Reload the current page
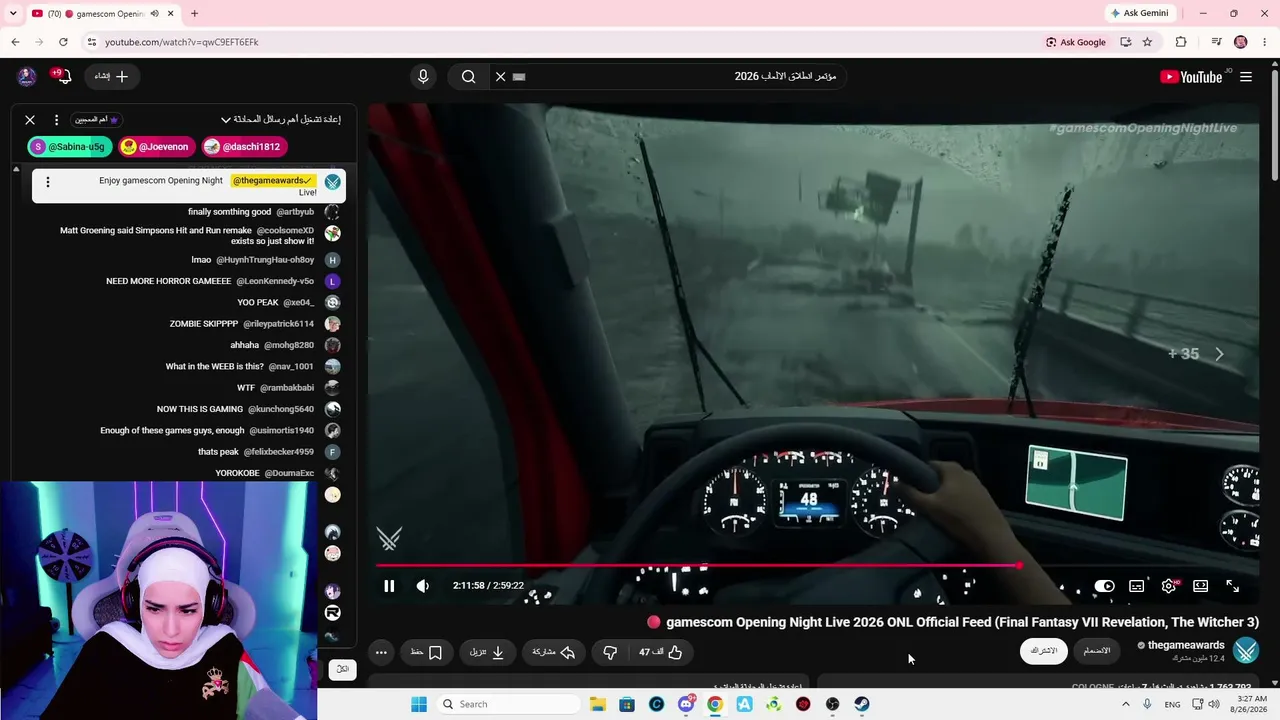The height and width of the screenshot is (720, 1280). [63, 42]
